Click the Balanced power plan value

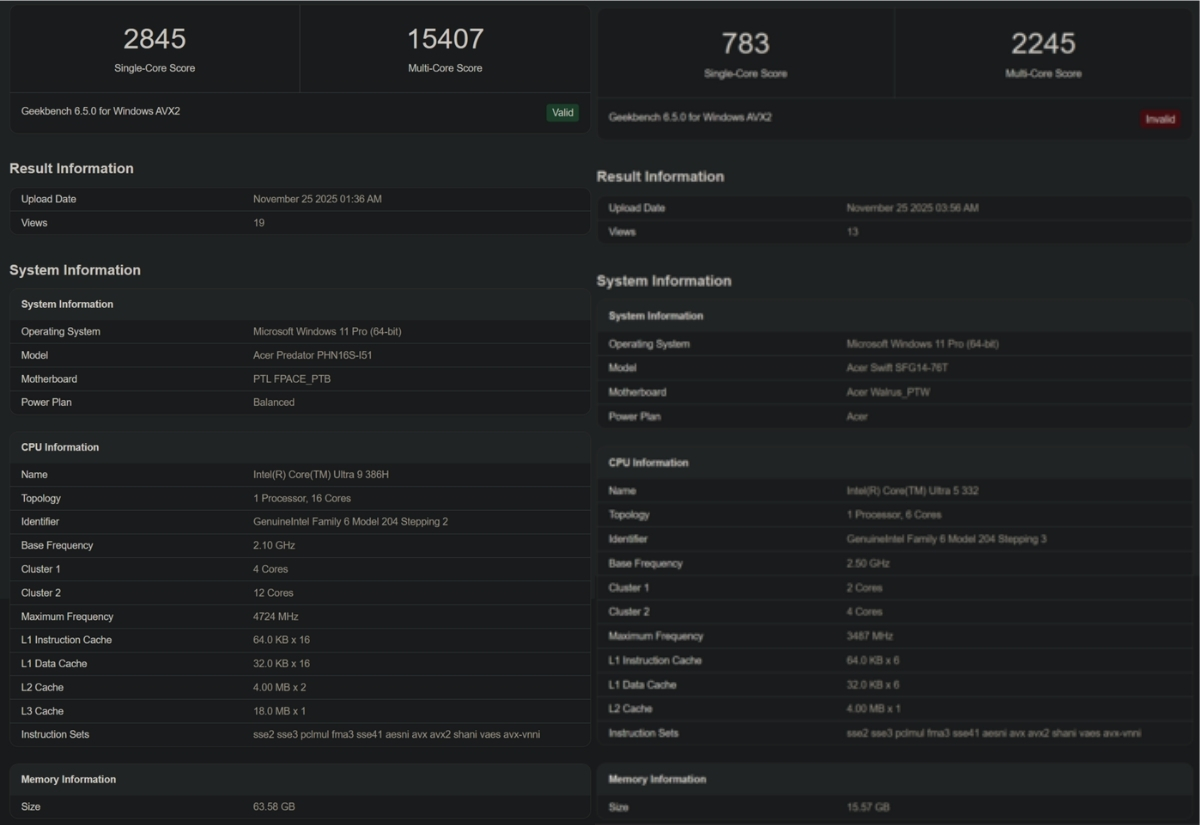[x=273, y=402]
